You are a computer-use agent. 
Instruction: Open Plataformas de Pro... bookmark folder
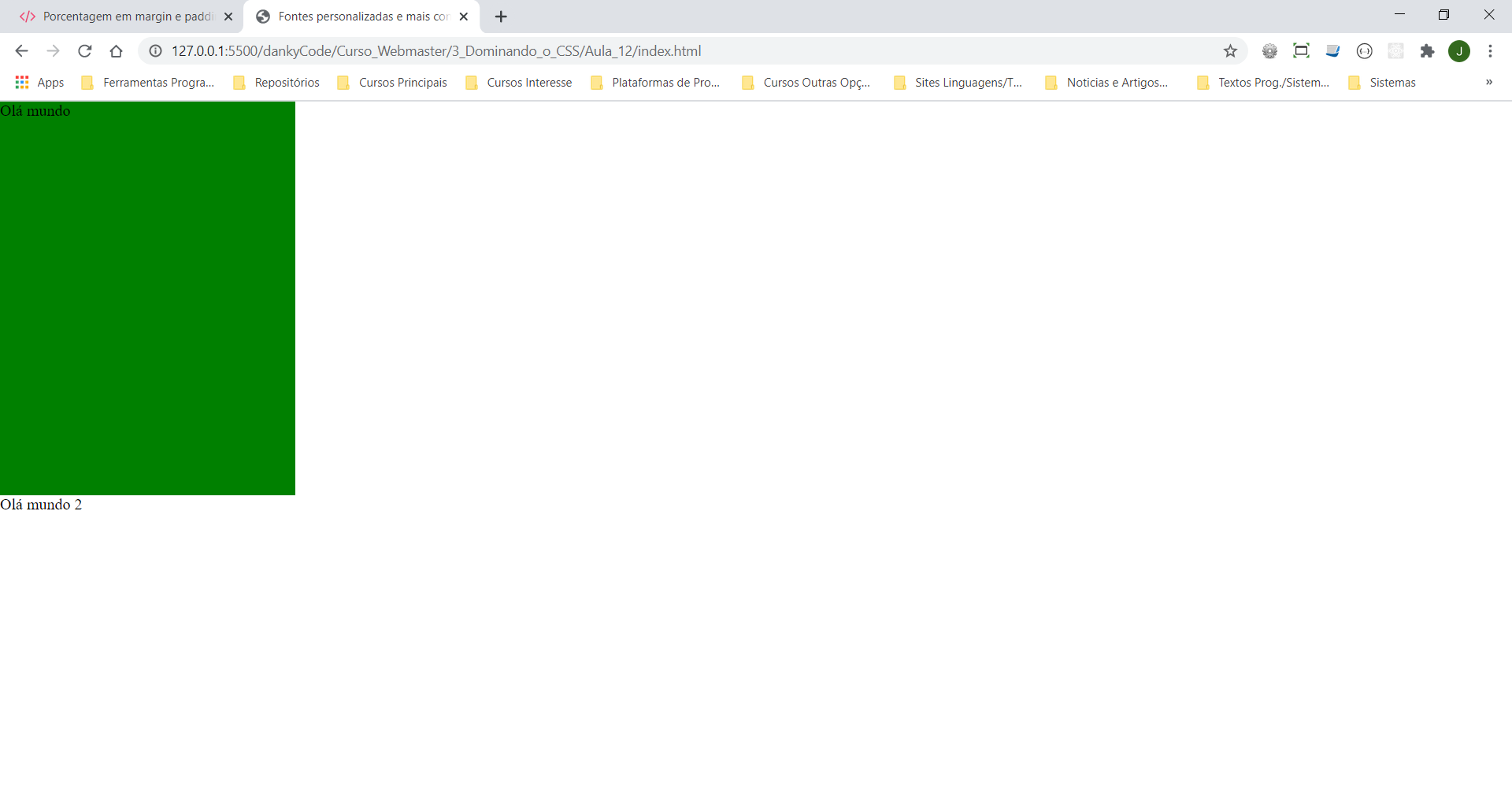click(655, 83)
